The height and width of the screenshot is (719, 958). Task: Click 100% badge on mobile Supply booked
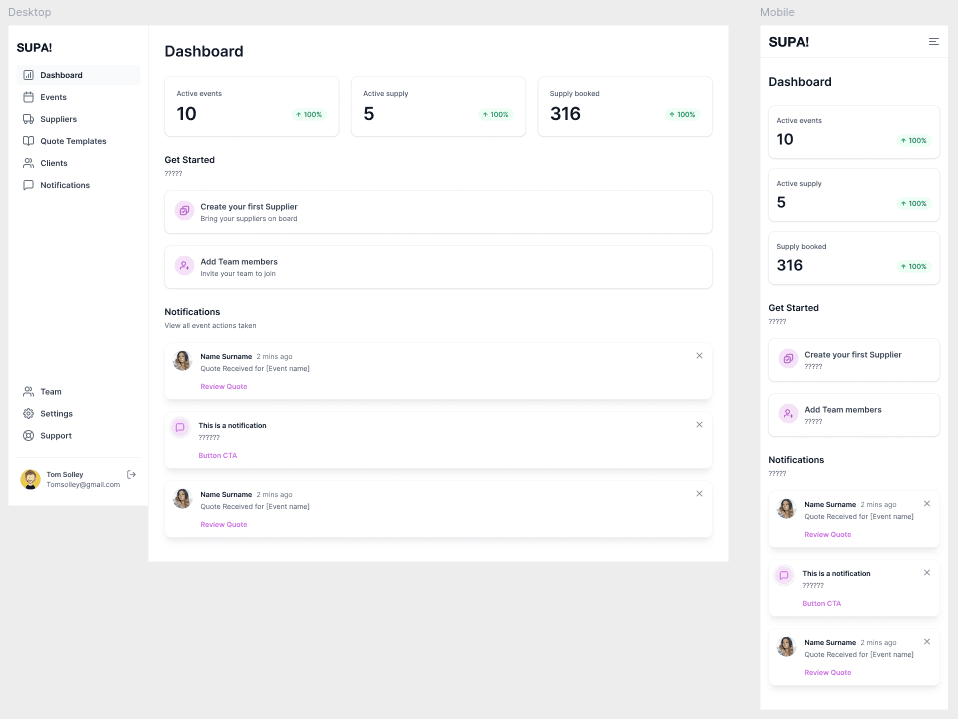913,266
